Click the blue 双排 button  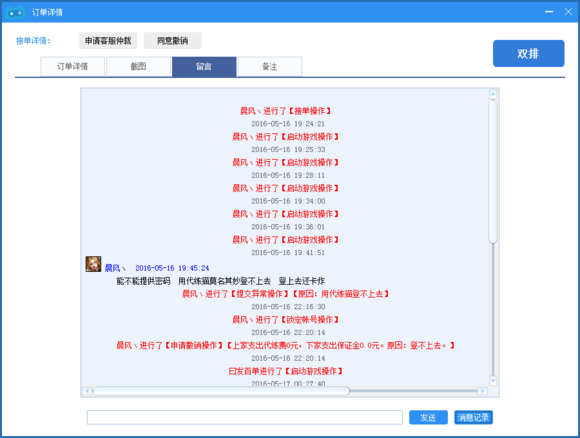pos(528,54)
